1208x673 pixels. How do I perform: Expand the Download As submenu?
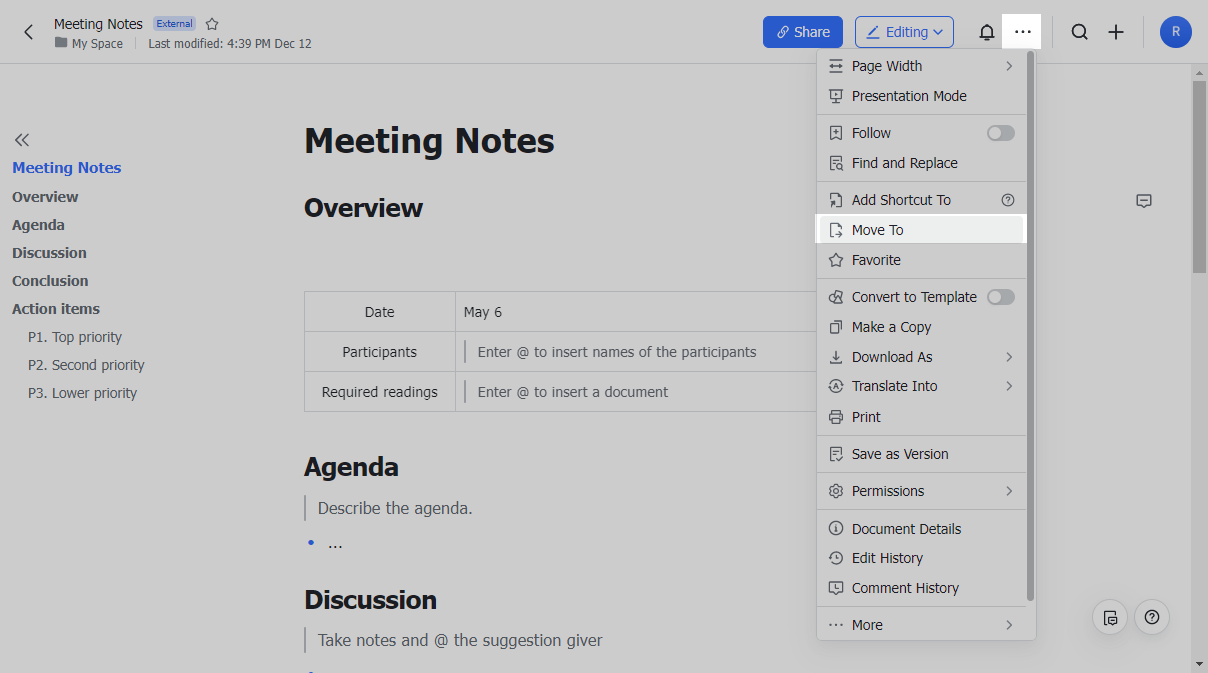[1008, 357]
